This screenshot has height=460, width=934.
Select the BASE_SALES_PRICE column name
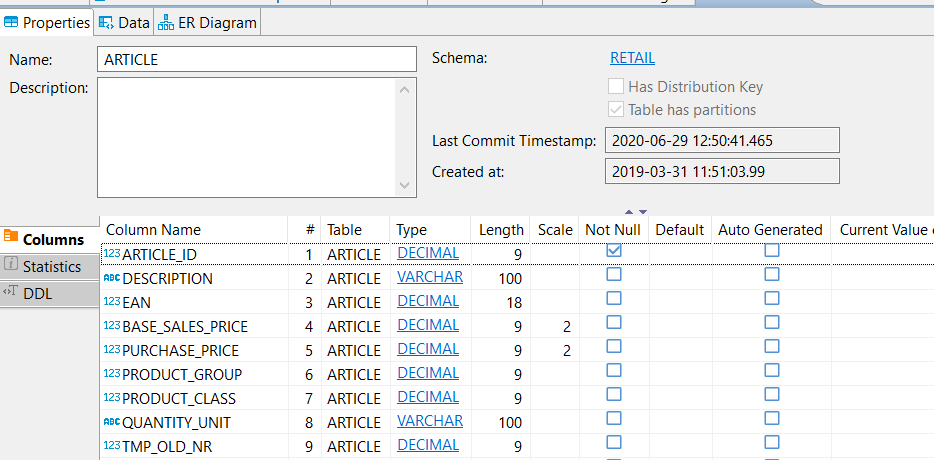click(x=185, y=327)
